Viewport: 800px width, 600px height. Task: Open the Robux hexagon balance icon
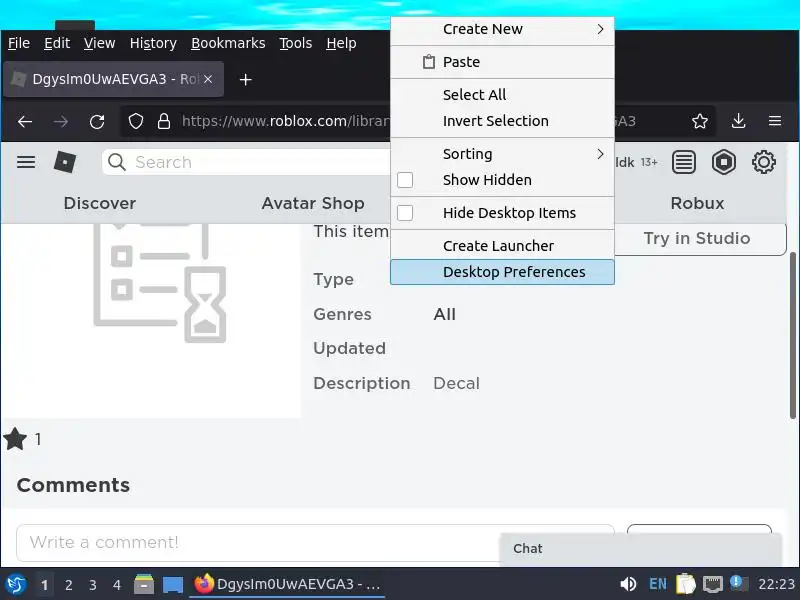[724, 162]
